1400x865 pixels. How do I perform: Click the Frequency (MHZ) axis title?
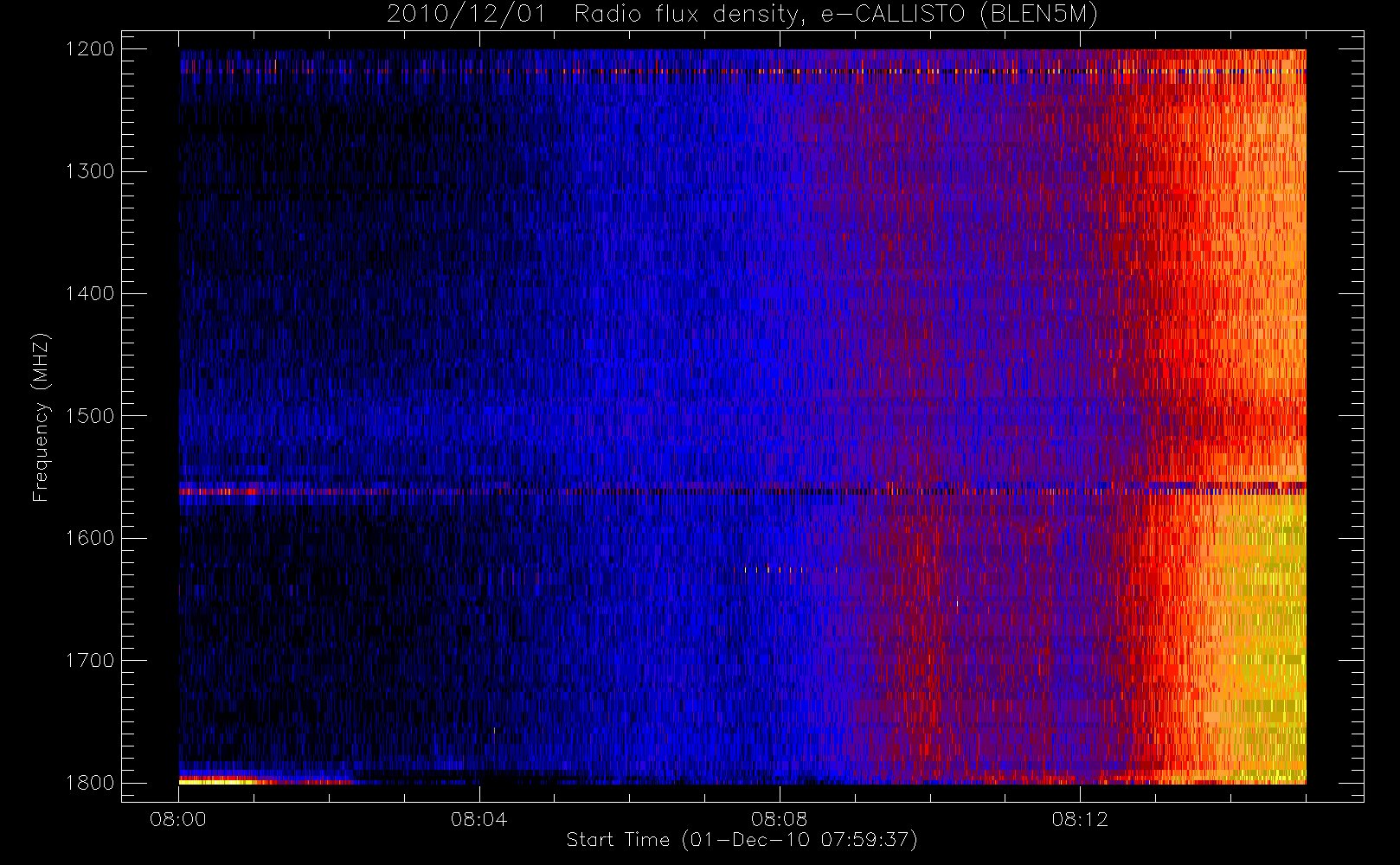(x=41, y=417)
